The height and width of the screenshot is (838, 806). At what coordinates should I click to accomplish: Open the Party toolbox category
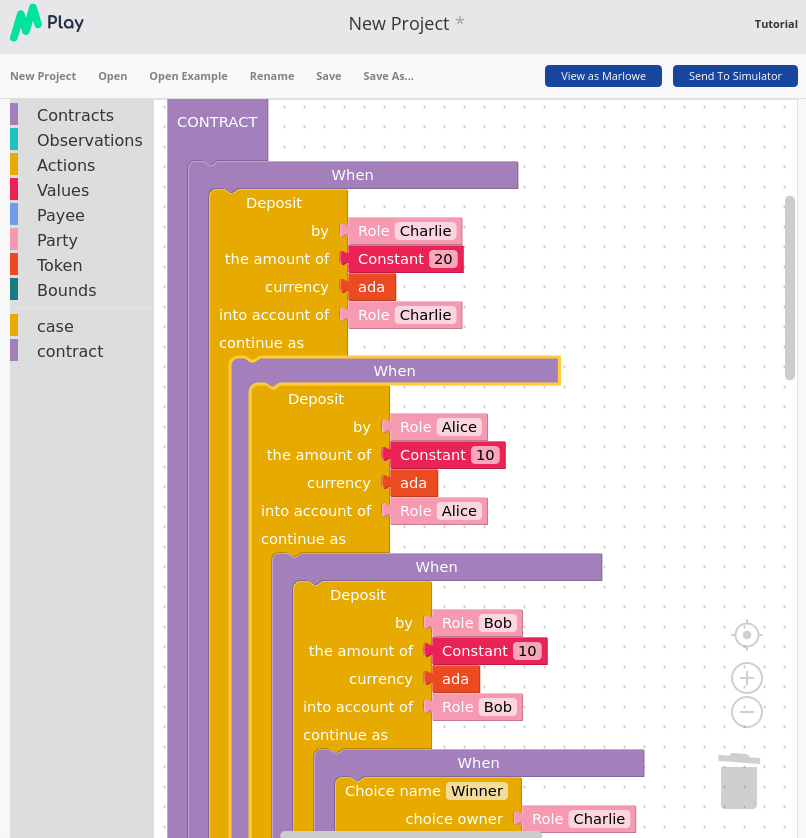(57, 240)
